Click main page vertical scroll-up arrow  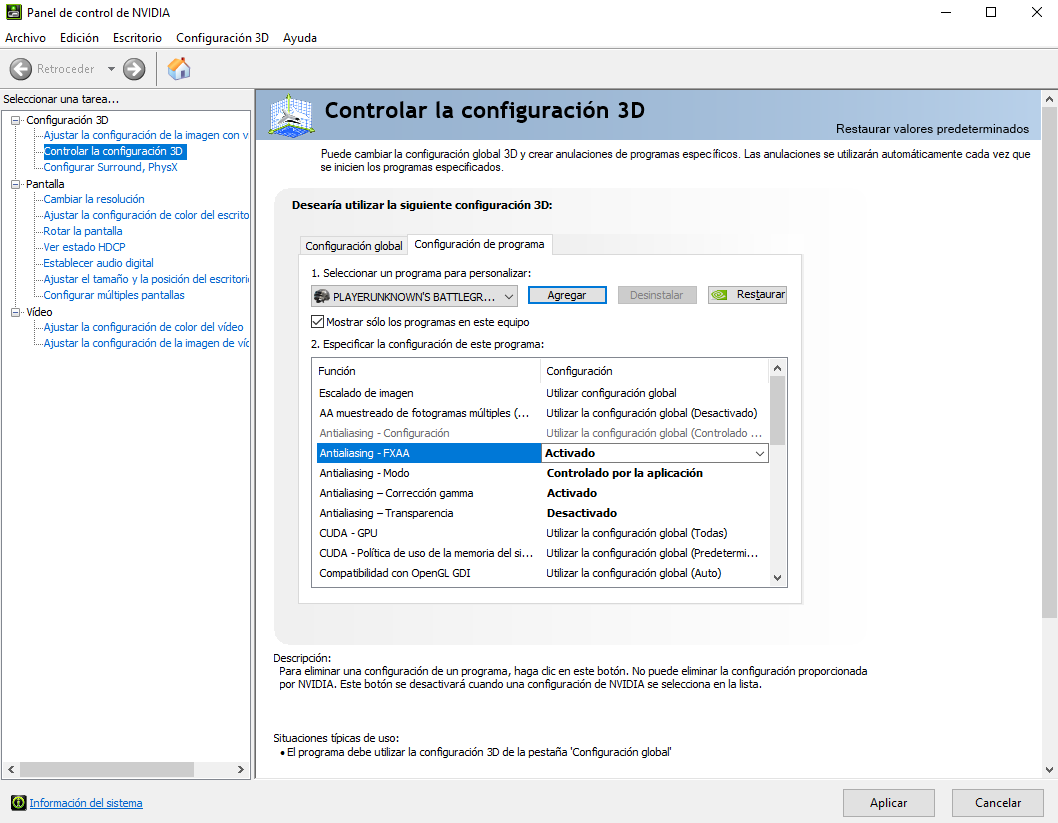1049,99
